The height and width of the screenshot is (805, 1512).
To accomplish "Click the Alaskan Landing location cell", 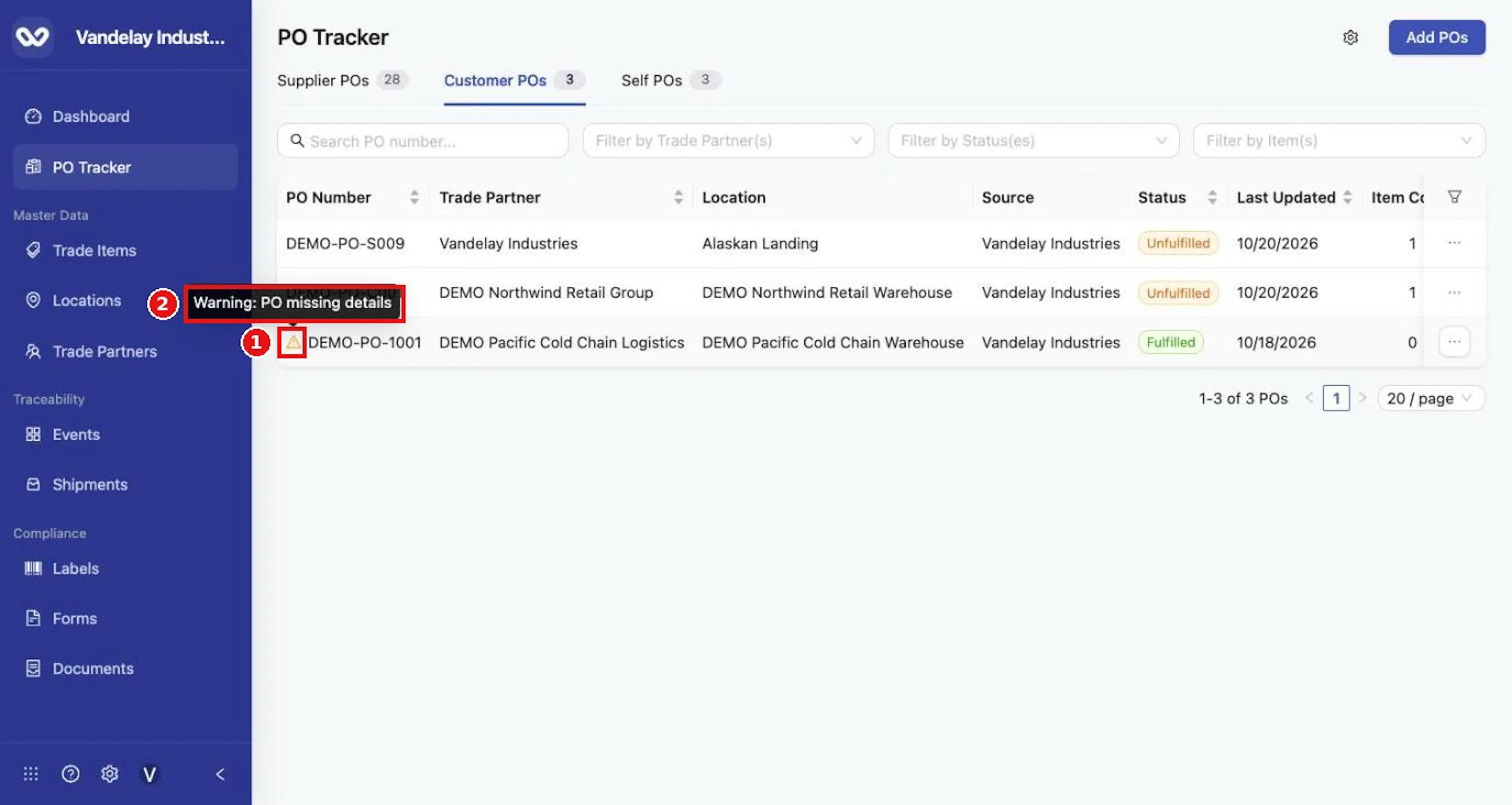I will pos(760,243).
